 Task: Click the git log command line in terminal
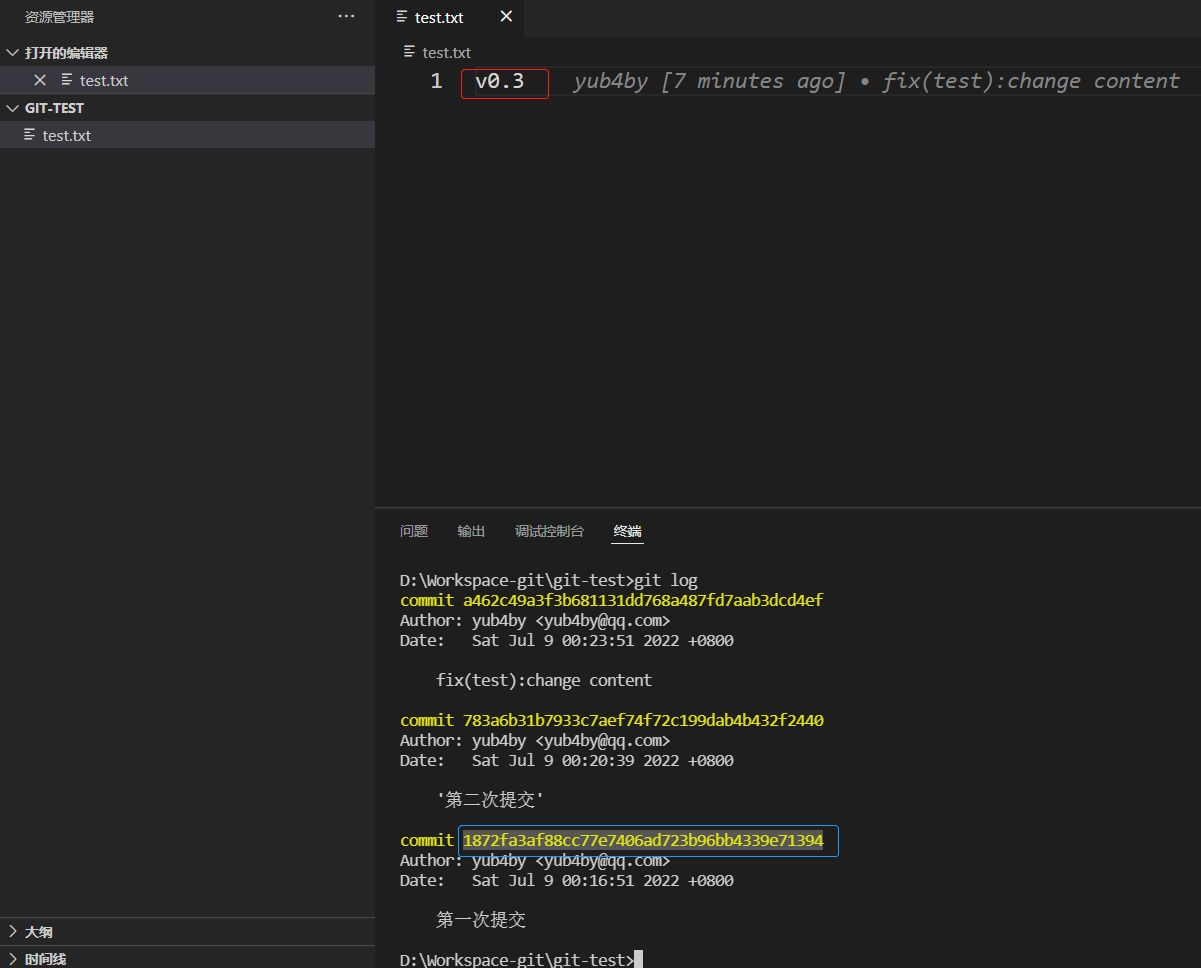point(549,580)
